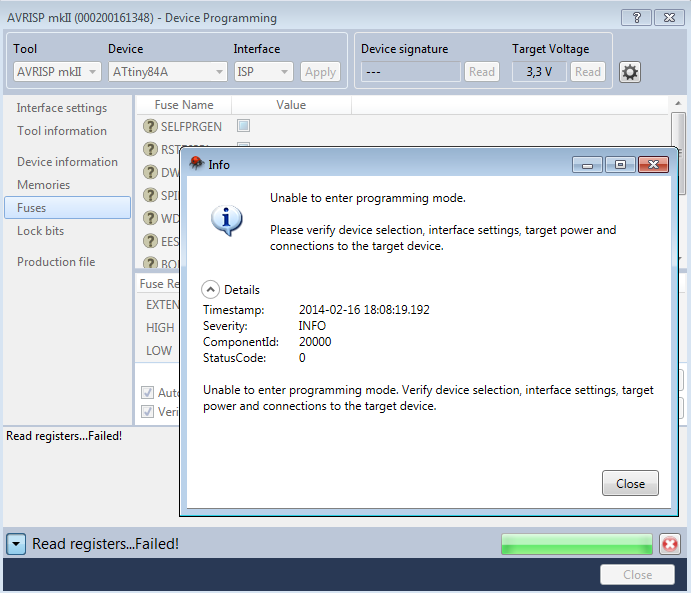The height and width of the screenshot is (593, 691).
Task: Click the help icon beside the RST fuse row
Action: 150,149
